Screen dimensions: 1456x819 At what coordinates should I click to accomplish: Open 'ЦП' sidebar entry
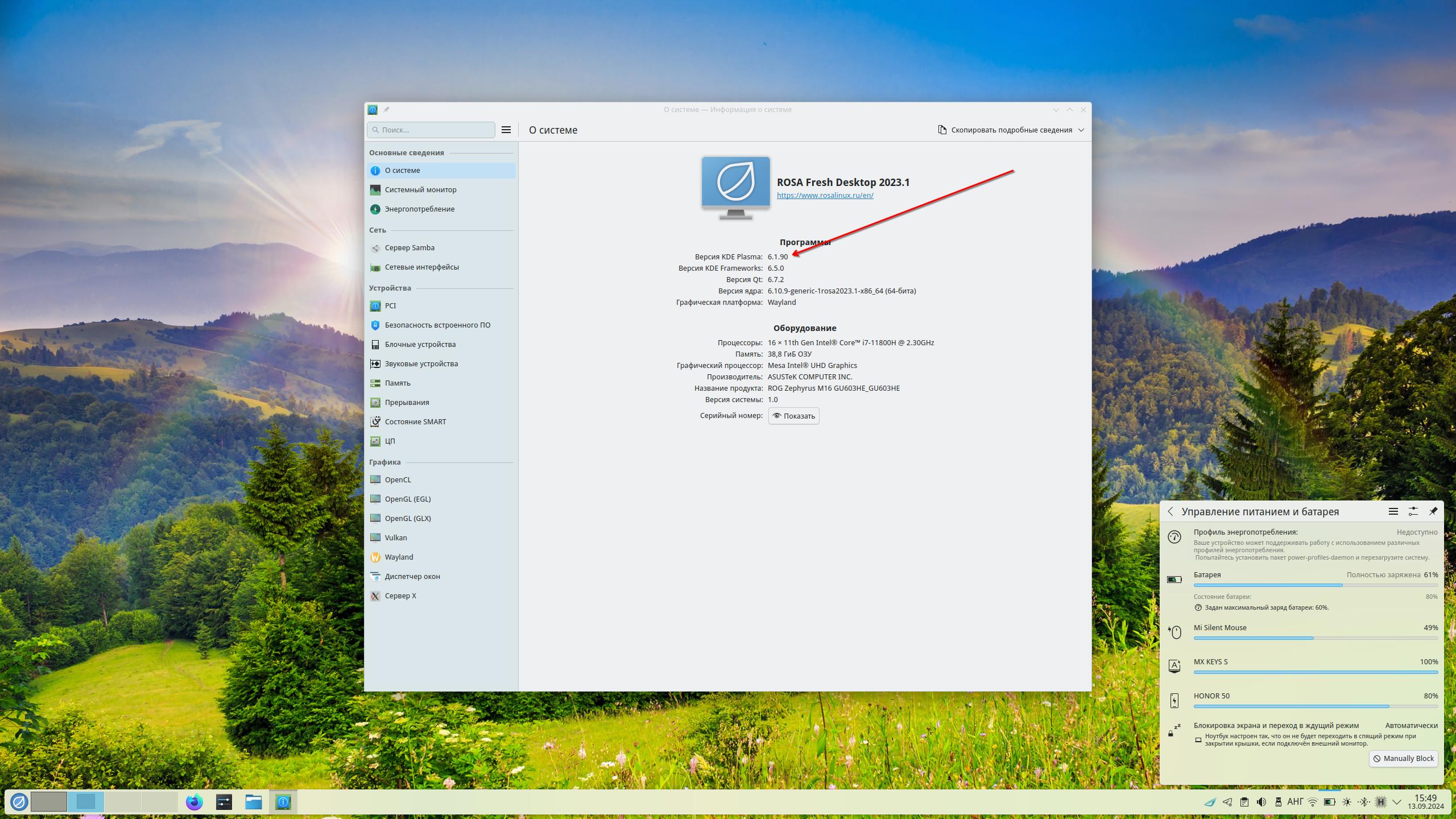coord(441,441)
